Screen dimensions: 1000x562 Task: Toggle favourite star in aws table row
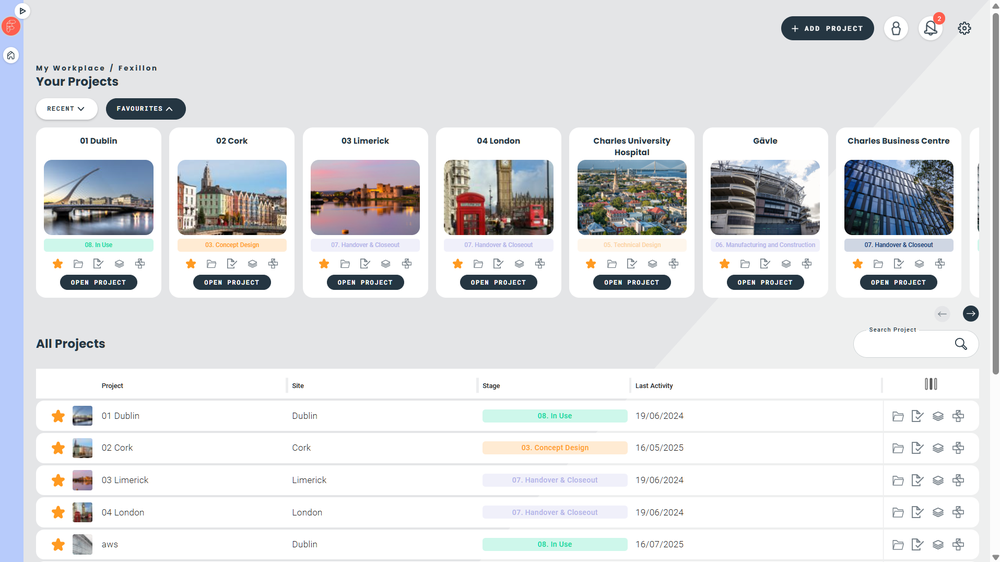pyautogui.click(x=58, y=545)
